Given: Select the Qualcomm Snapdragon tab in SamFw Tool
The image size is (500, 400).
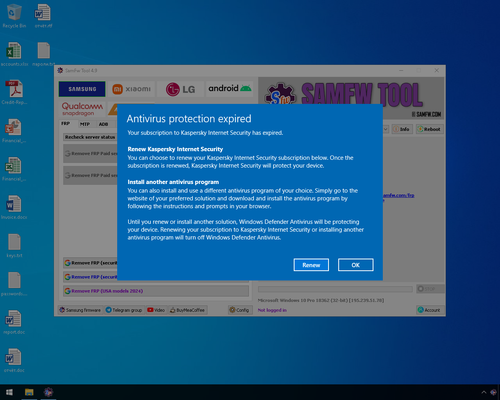Looking at the screenshot, I should coord(82,109).
